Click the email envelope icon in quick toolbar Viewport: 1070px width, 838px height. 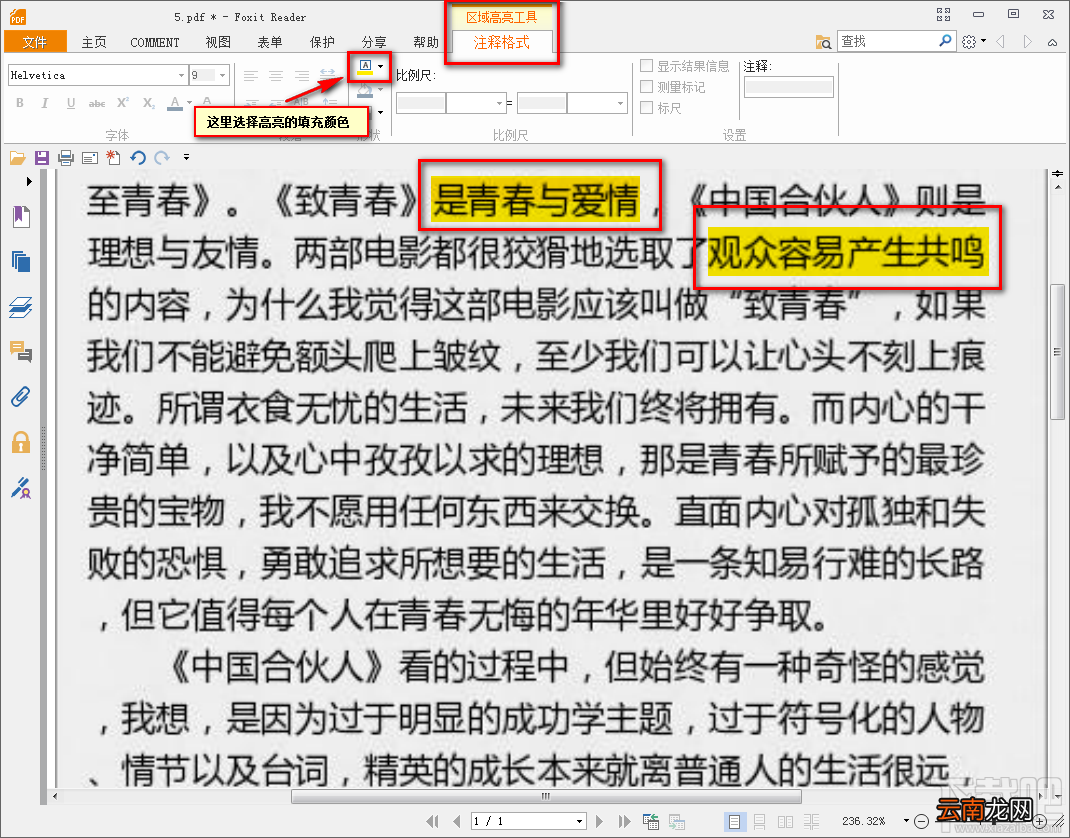pyautogui.click(x=89, y=158)
